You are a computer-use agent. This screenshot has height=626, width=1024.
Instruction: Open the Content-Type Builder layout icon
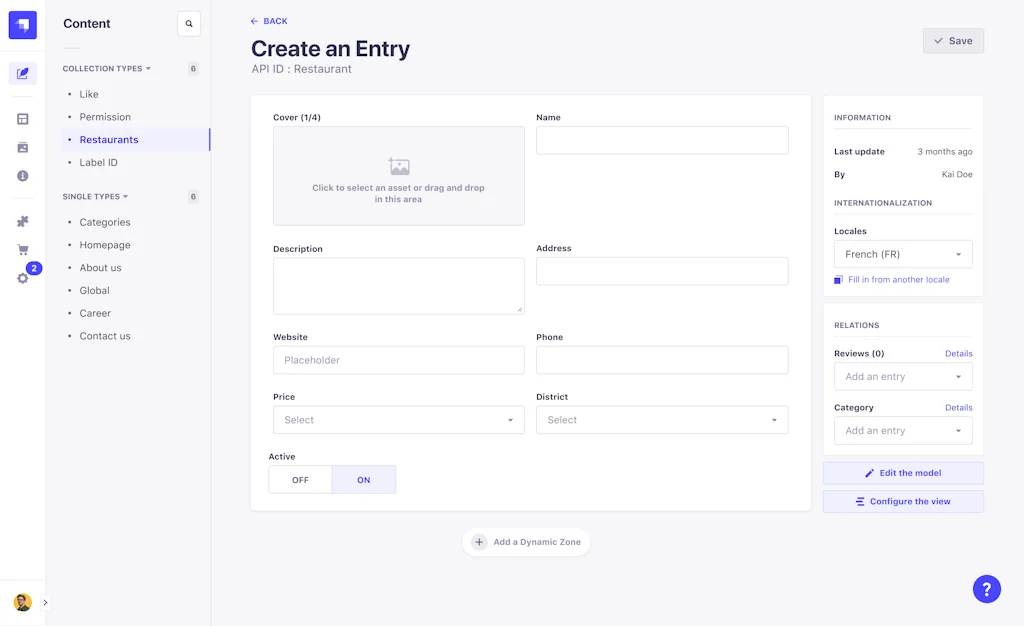(x=22, y=119)
